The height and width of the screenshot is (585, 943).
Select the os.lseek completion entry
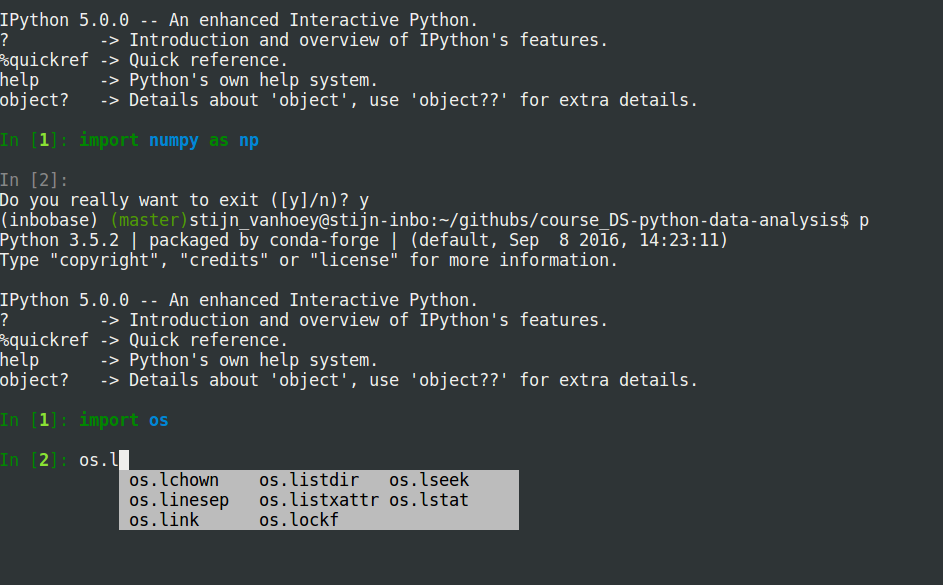[429, 480]
